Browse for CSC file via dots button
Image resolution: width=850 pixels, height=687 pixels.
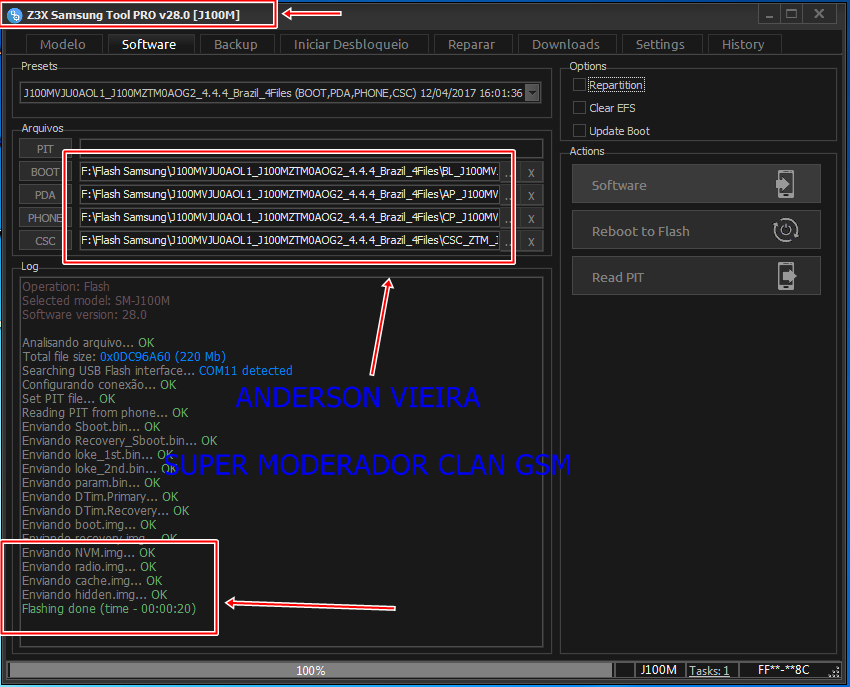(x=507, y=241)
